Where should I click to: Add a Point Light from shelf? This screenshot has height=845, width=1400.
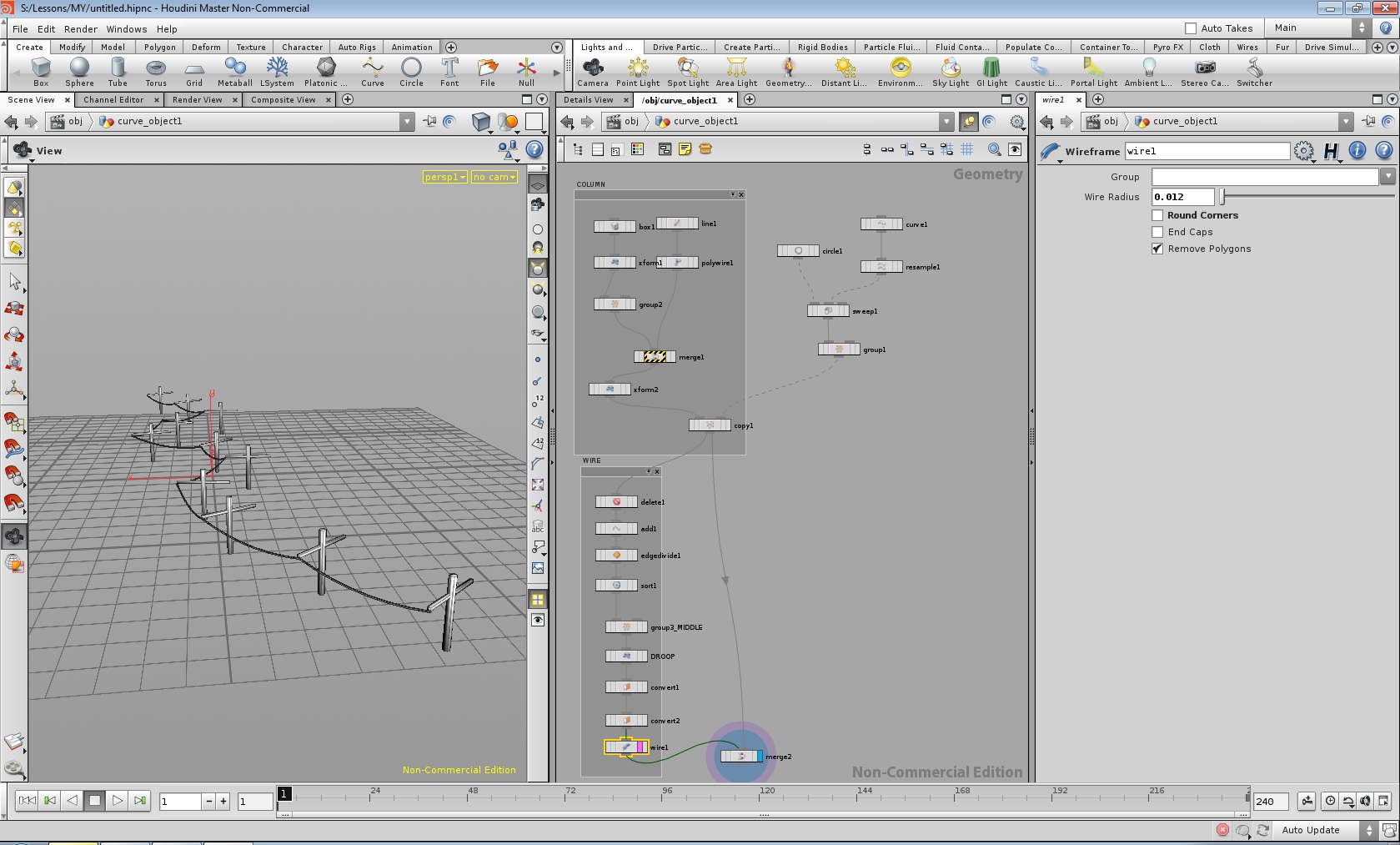(638, 71)
